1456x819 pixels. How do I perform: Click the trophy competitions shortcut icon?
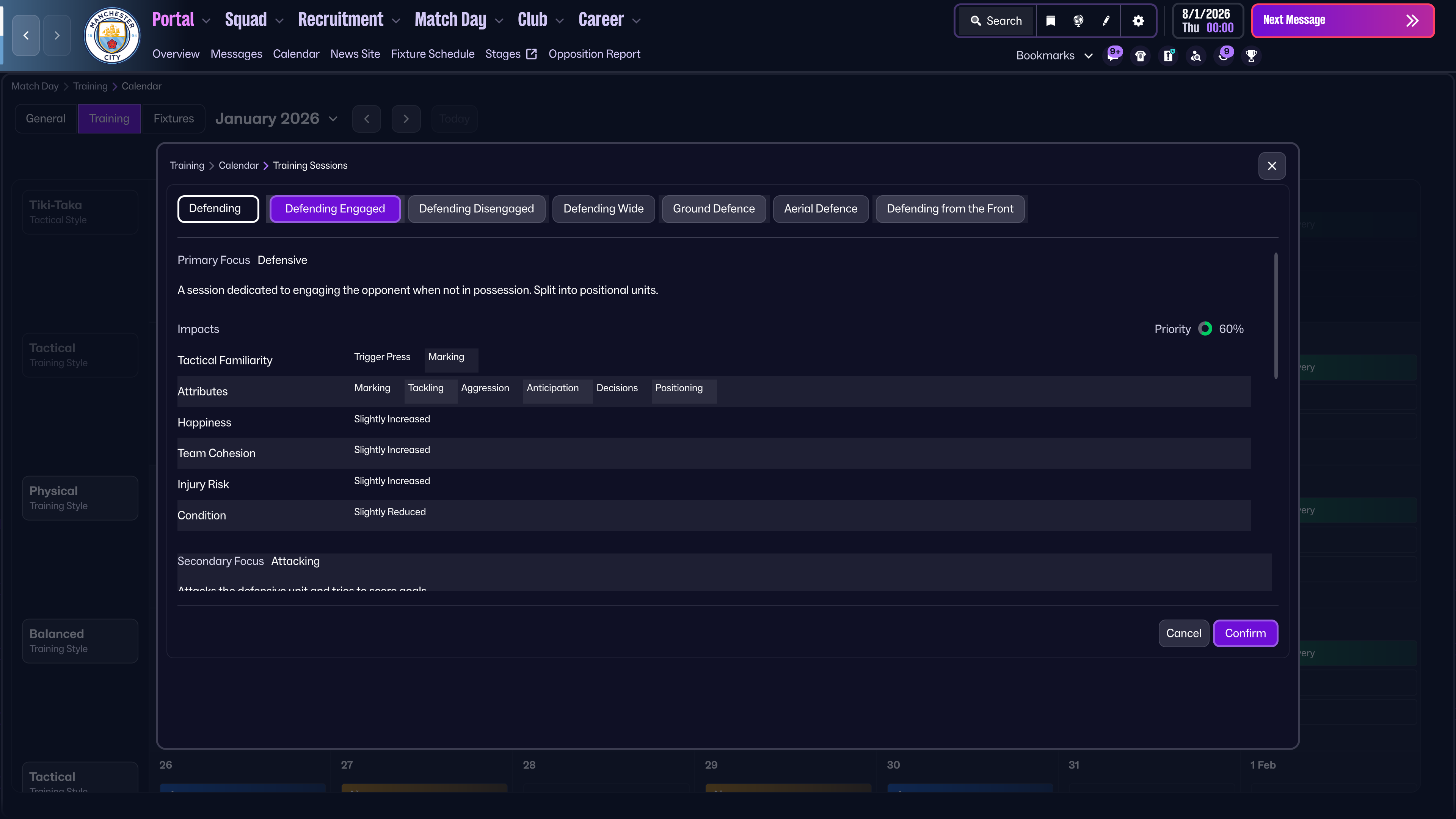1251,55
